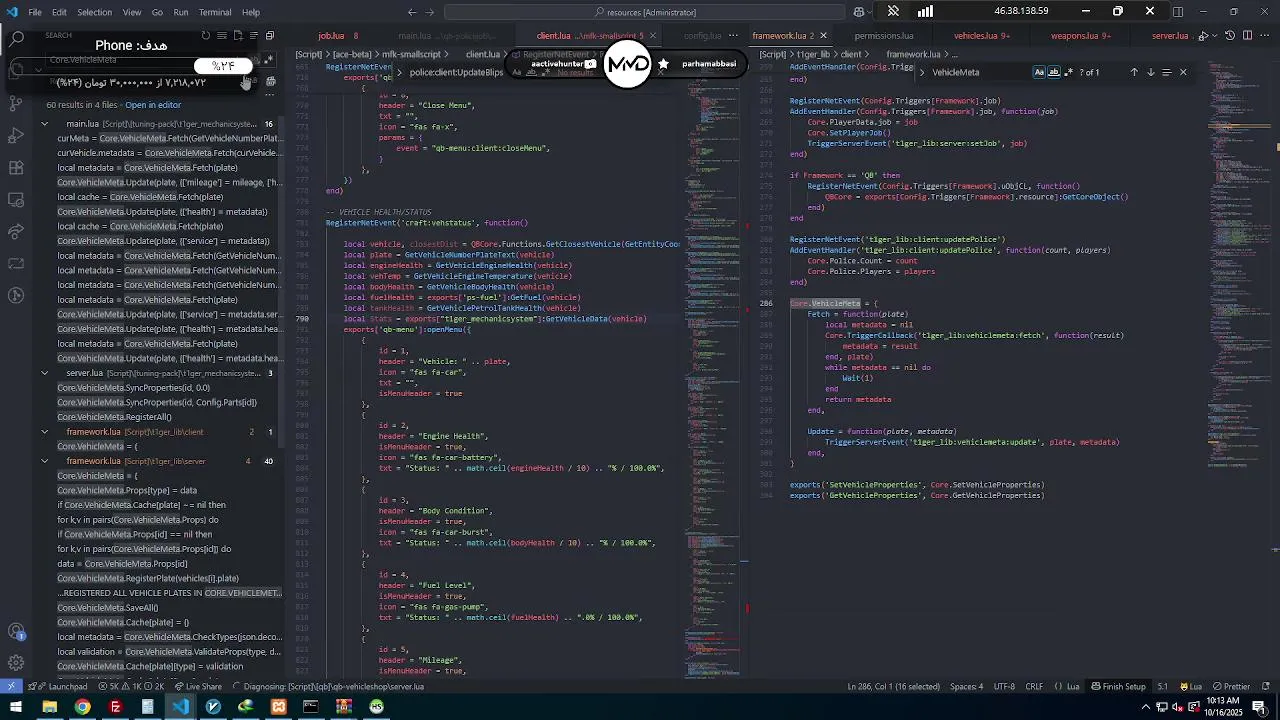Refresh the search results
Screen dimensions: 1280x720
coord(206,36)
